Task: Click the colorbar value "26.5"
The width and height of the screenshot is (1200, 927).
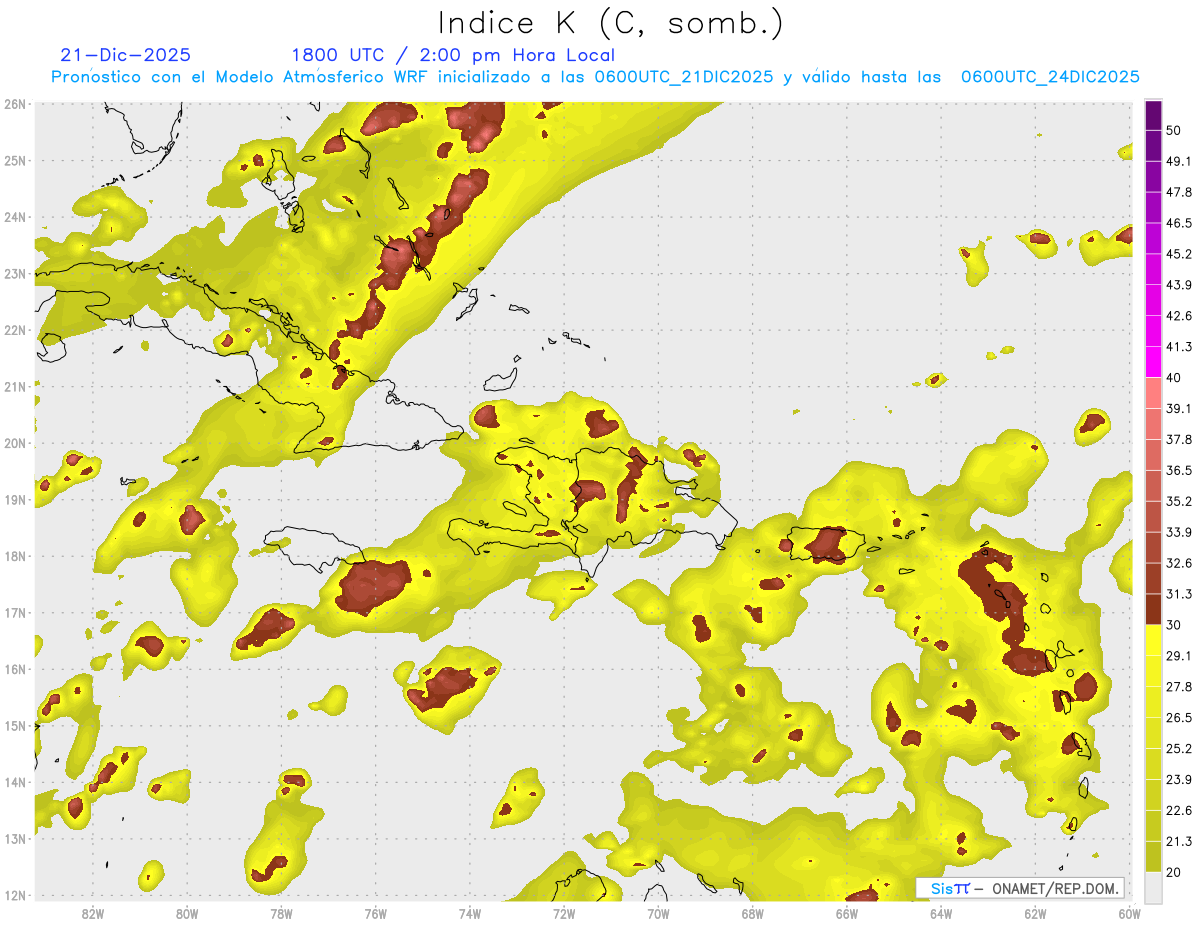Action: [1178, 719]
